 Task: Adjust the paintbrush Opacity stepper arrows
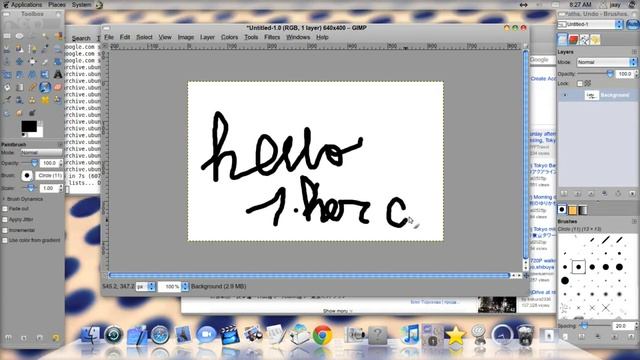[x=61, y=163]
